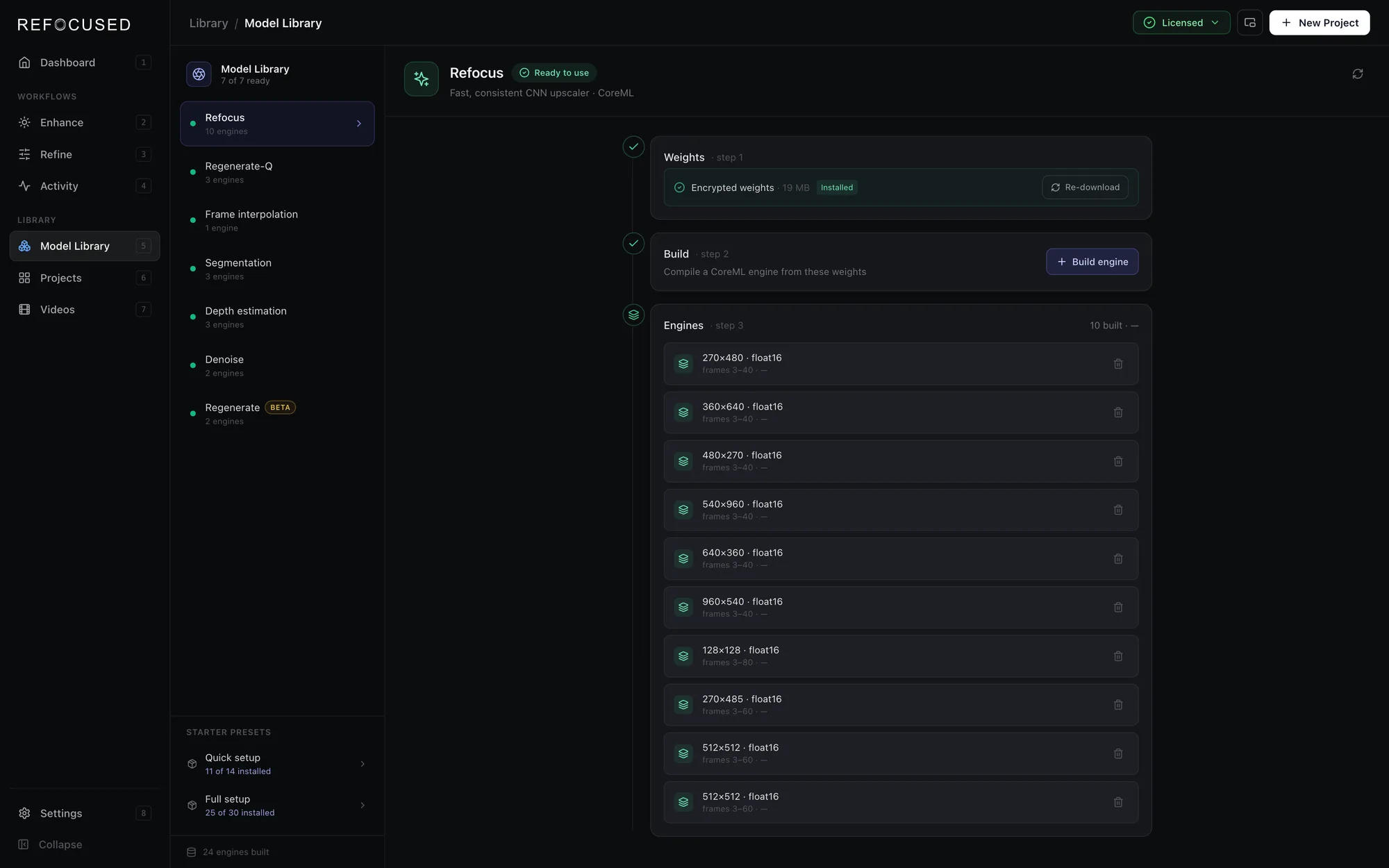Screen dimensions: 1389x868
Task: Re-download the encrypted weights
Action: (1085, 187)
